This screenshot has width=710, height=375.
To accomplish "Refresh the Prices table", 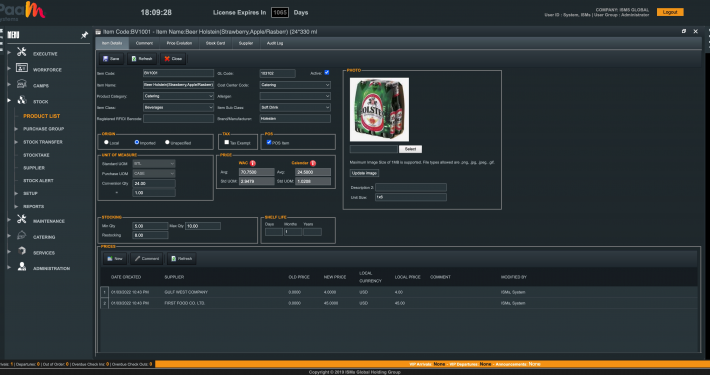I will click(181, 259).
